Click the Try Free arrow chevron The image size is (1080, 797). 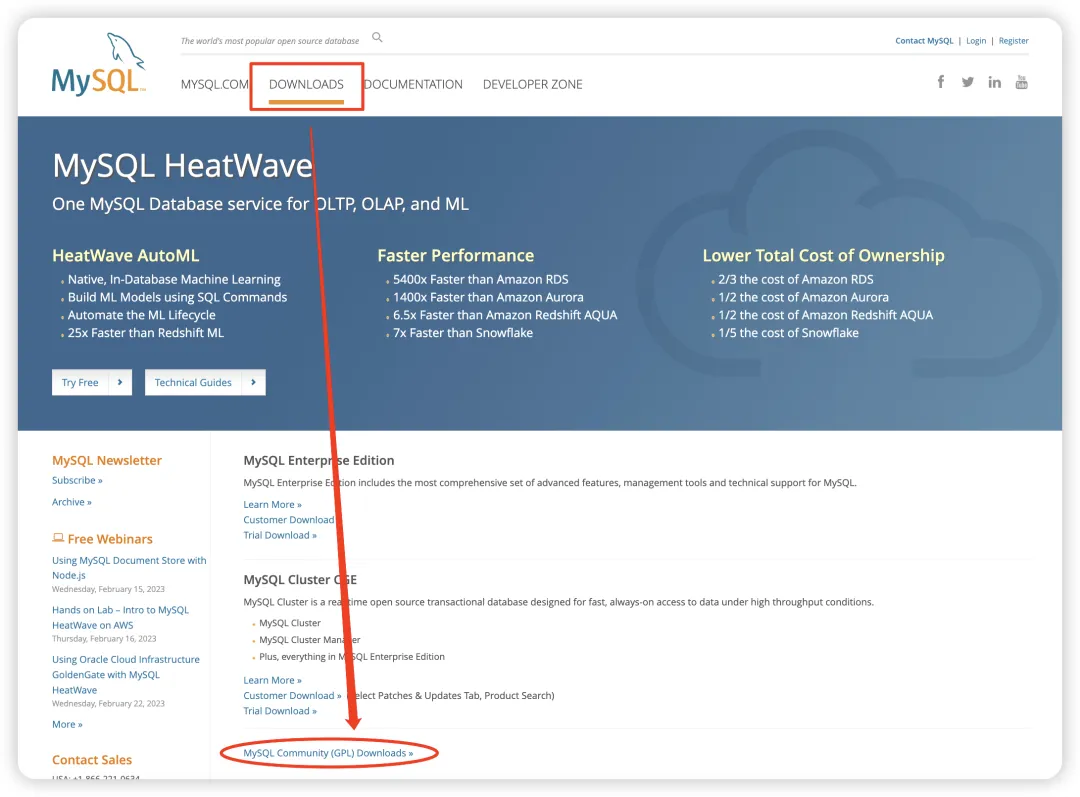click(120, 382)
